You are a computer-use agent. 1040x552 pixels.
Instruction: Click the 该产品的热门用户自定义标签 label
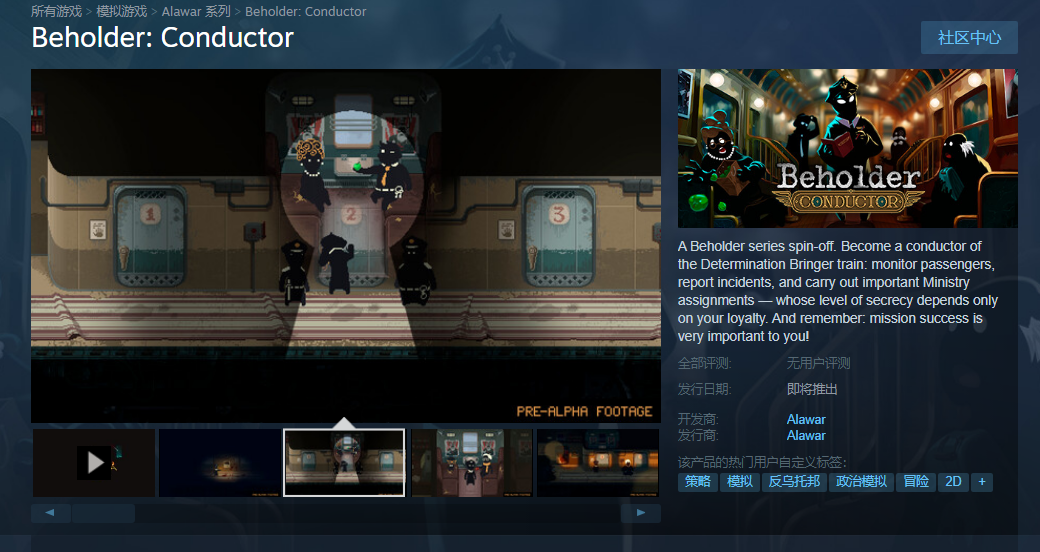tap(762, 462)
